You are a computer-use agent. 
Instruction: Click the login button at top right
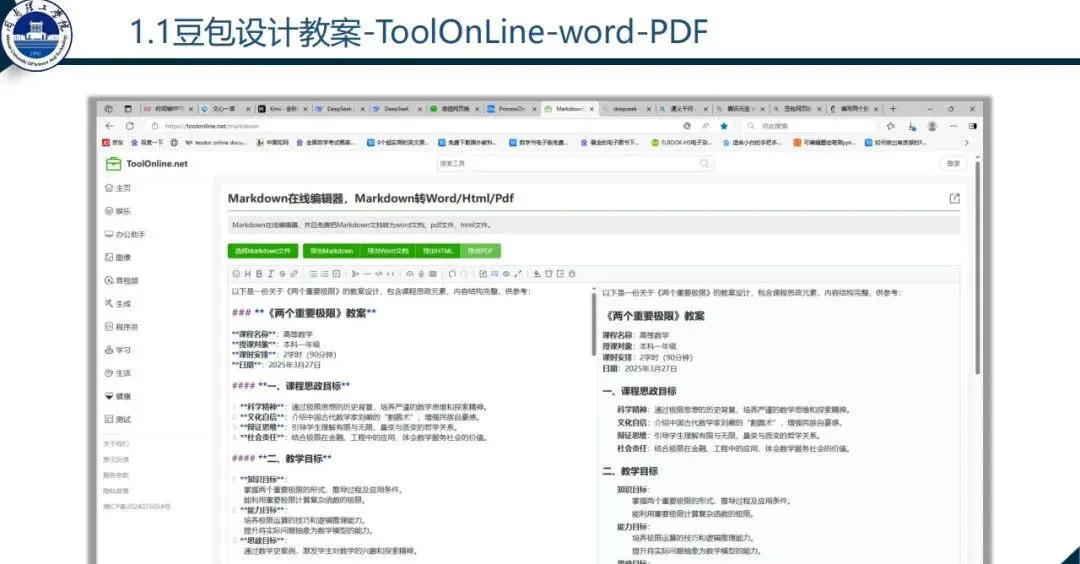953,163
